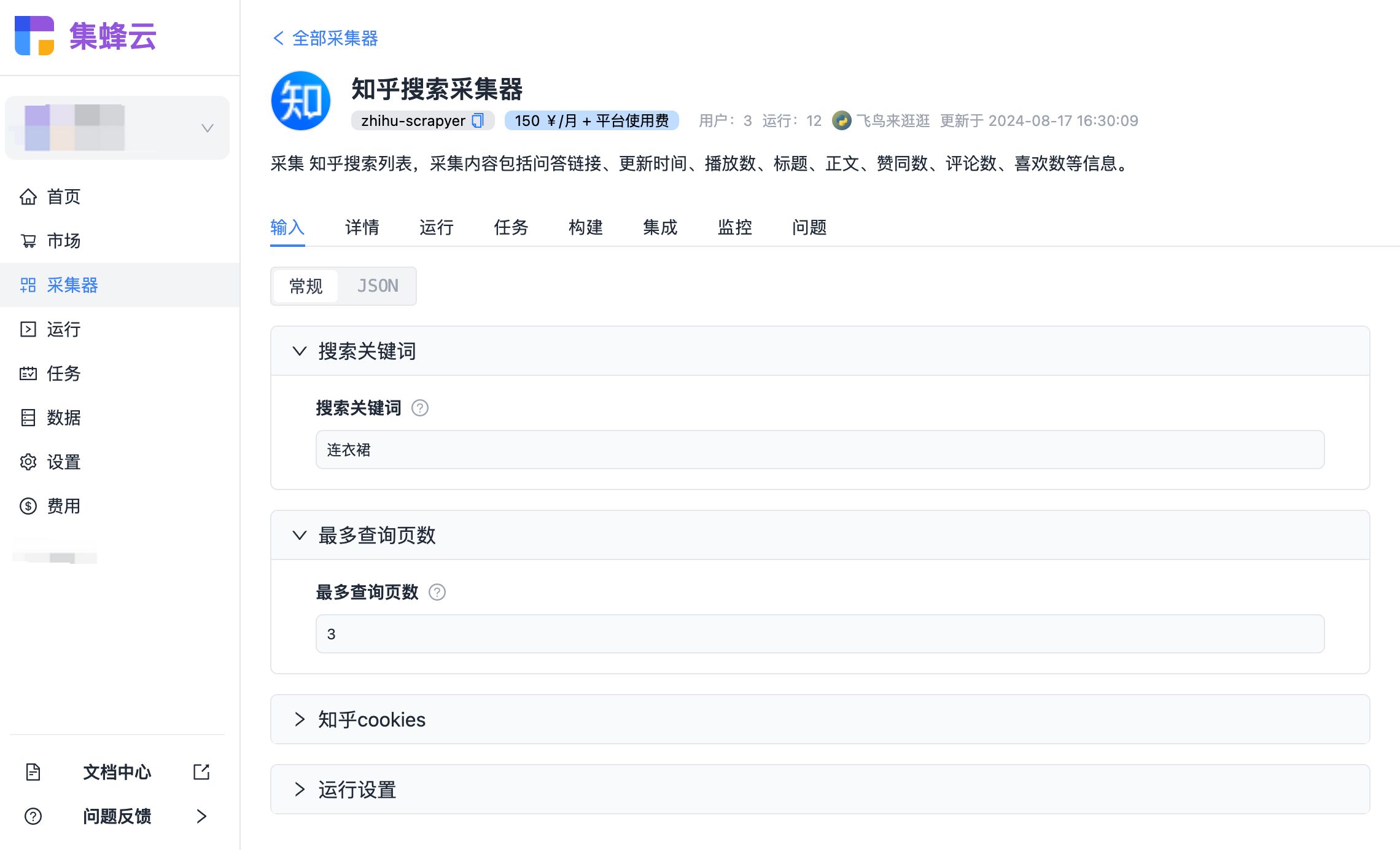The width and height of the screenshot is (1400, 850).
Task: Click the calendar icon beside 任务
Action: pyautogui.click(x=28, y=373)
